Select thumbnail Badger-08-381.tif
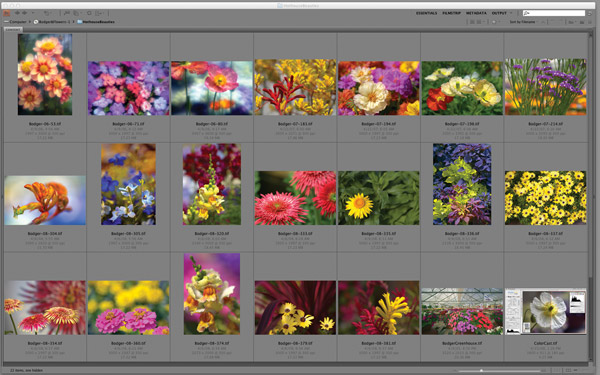This screenshot has height=375, width=600. [x=378, y=308]
